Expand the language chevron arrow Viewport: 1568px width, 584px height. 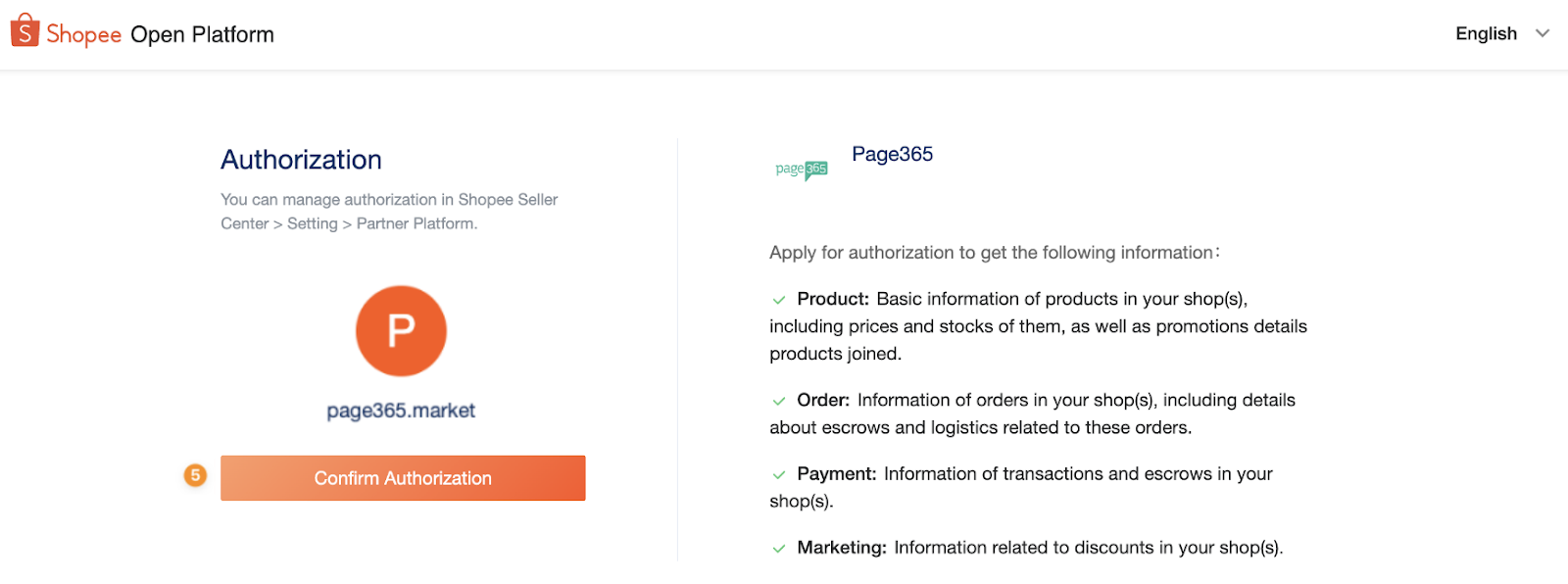tap(1543, 33)
